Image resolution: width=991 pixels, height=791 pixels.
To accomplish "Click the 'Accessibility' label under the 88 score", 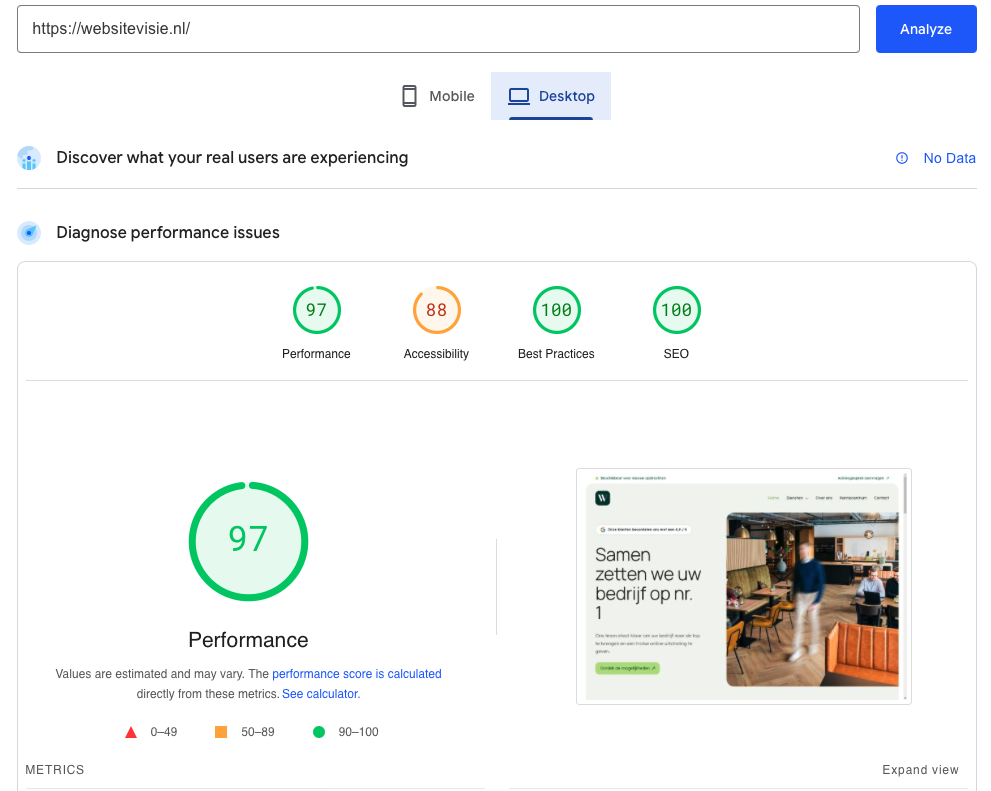I will [436, 354].
